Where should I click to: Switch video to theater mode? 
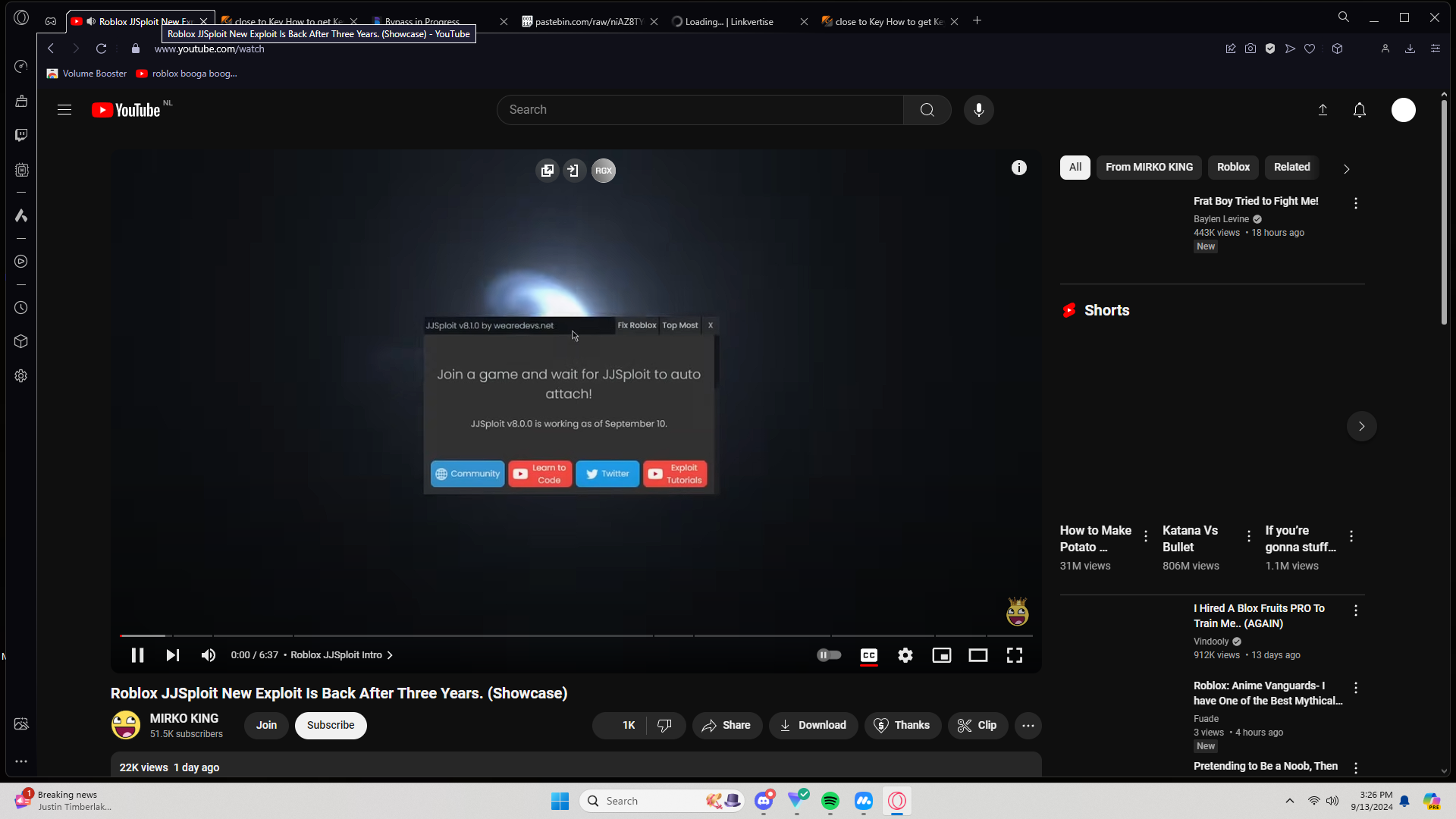coord(978,655)
